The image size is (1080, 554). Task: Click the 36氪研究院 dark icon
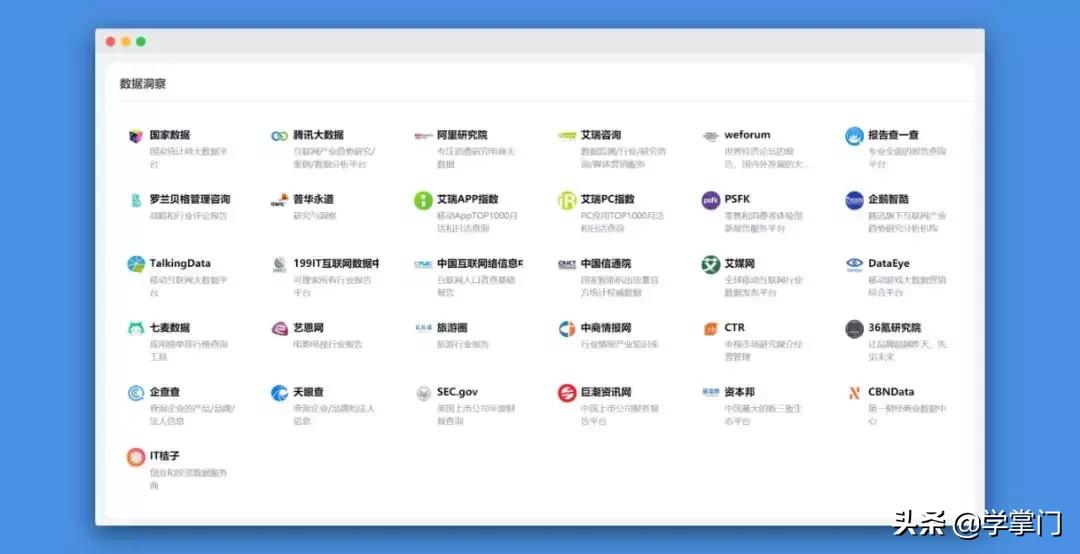tap(854, 328)
